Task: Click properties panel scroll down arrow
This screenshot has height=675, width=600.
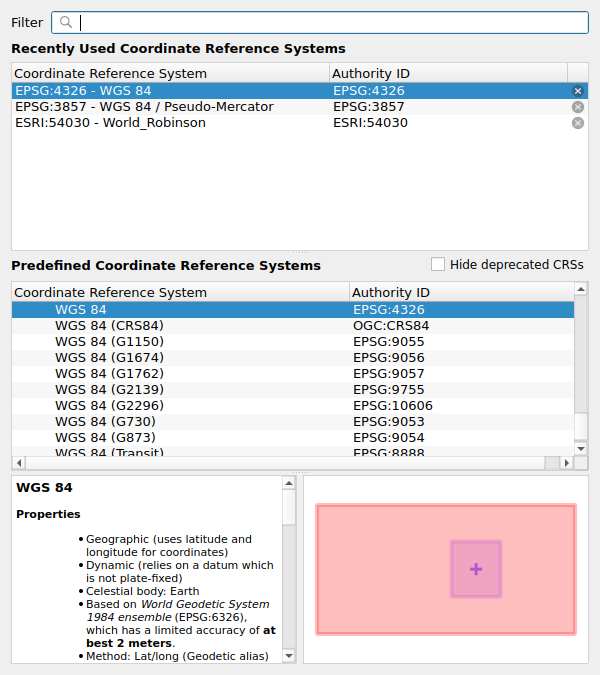Action: pos(289,656)
